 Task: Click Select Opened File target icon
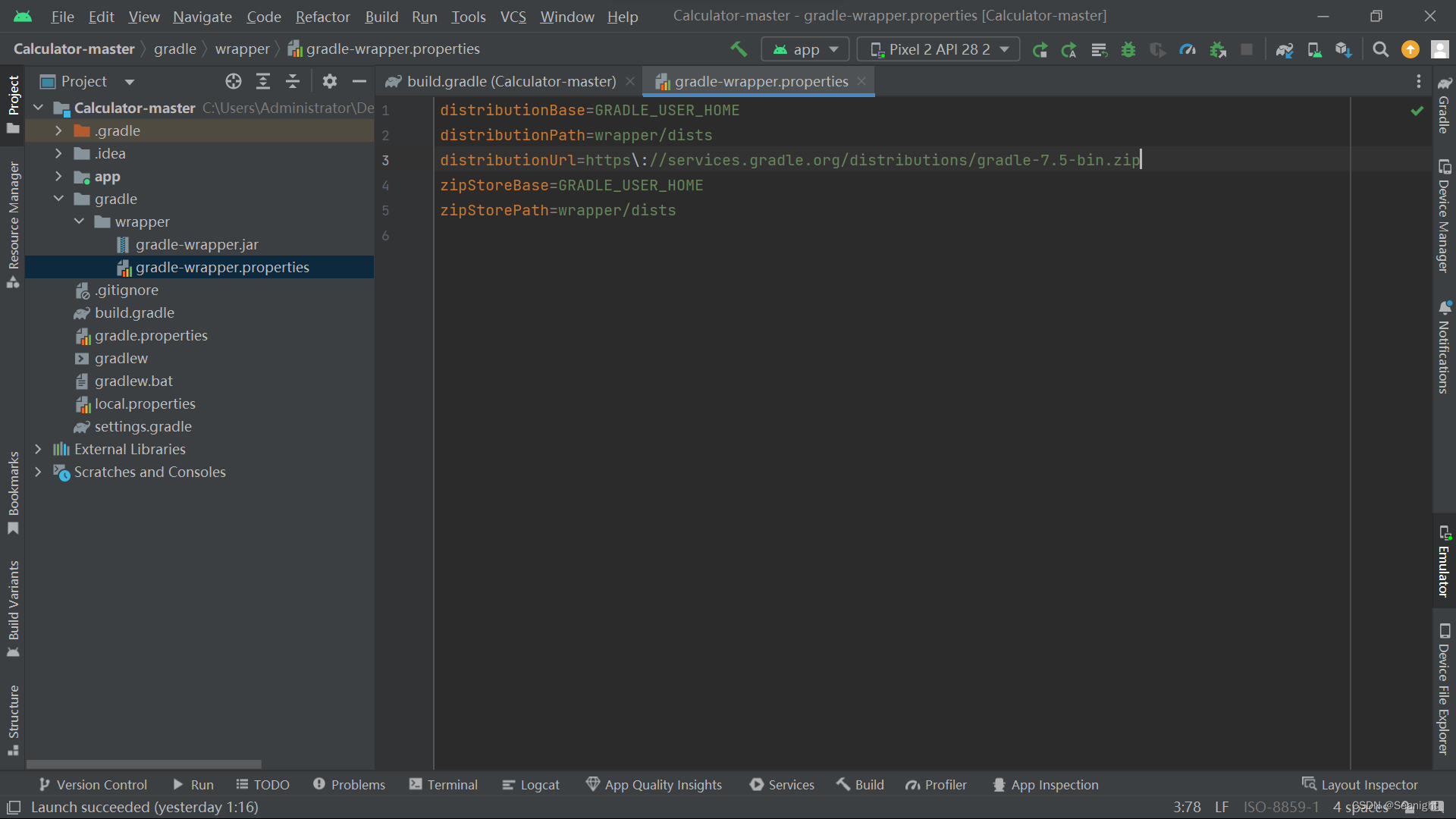(234, 81)
